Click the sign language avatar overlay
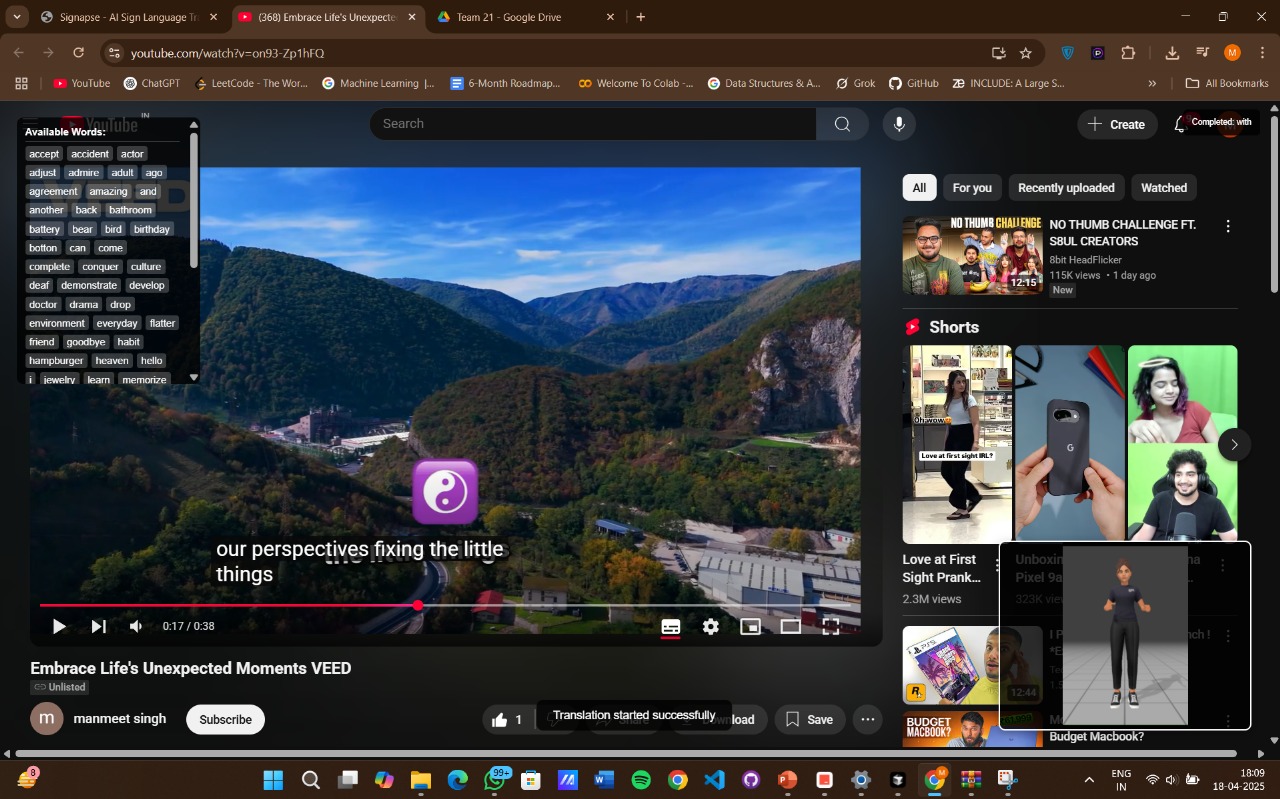The width and height of the screenshot is (1280, 799). click(1125, 636)
